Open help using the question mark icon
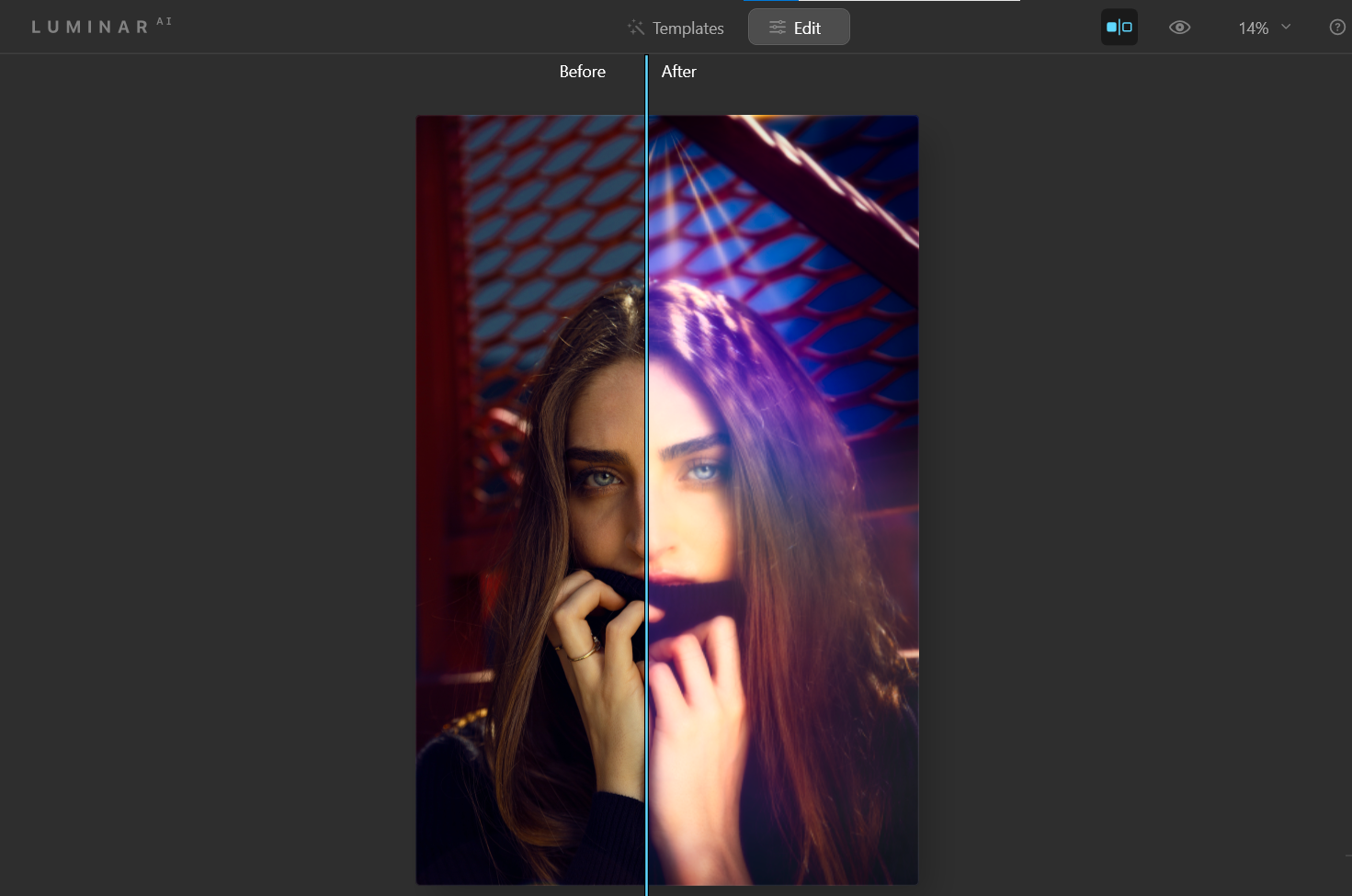The width and height of the screenshot is (1352, 896). pyautogui.click(x=1337, y=28)
